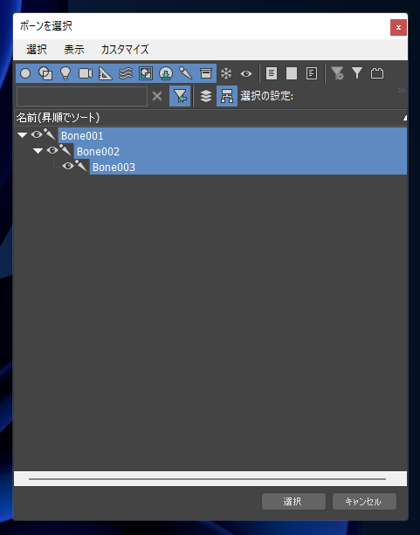Click the キャンセル button
This screenshot has height=535, width=420.
tap(364, 501)
